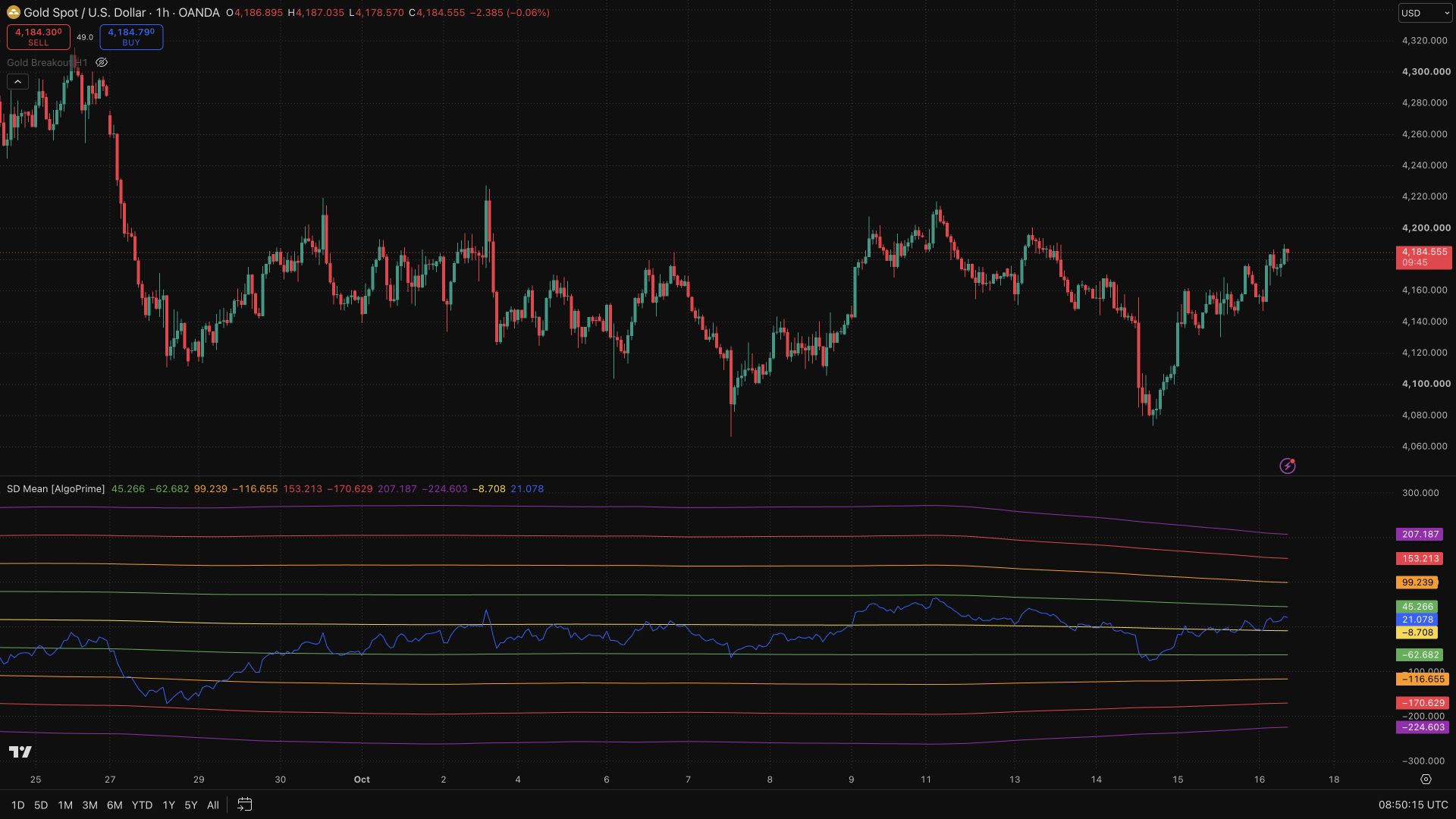Viewport: 1456px width, 819px height.
Task: Click the SD Mean [AlgoPrime] indicator title
Action: (x=55, y=489)
